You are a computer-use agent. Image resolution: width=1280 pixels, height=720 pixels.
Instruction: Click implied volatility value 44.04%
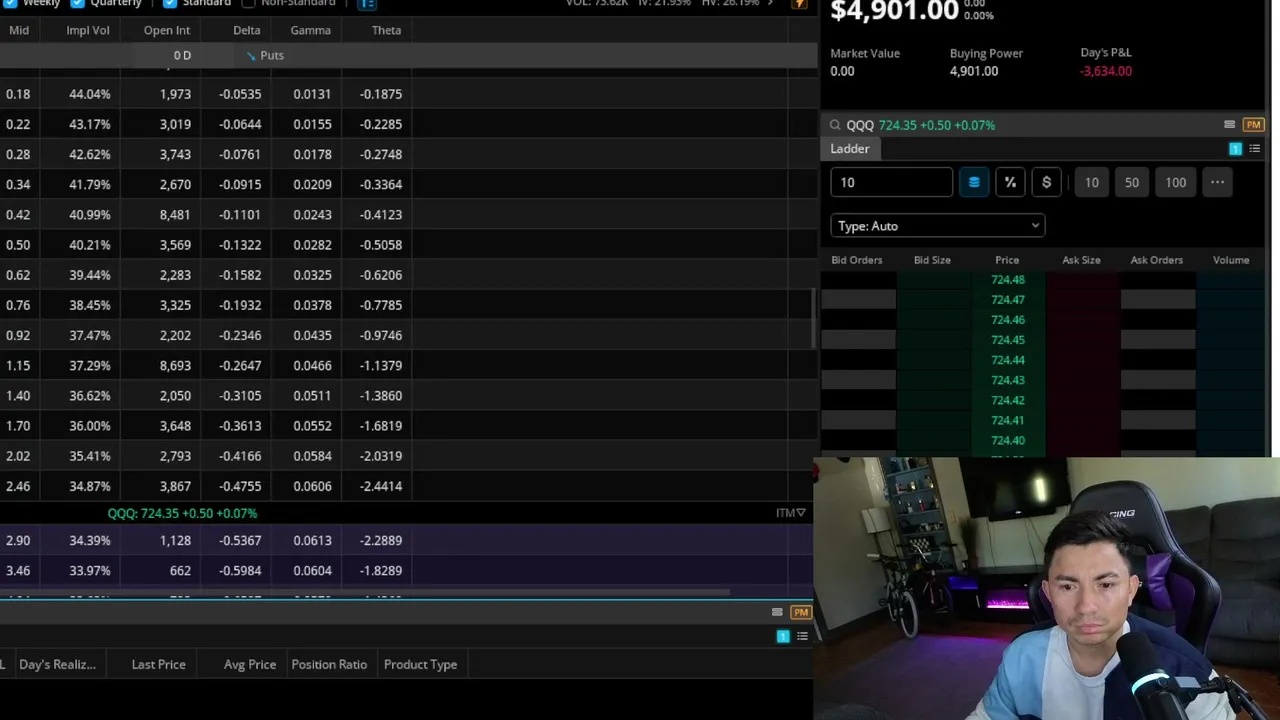pos(90,94)
